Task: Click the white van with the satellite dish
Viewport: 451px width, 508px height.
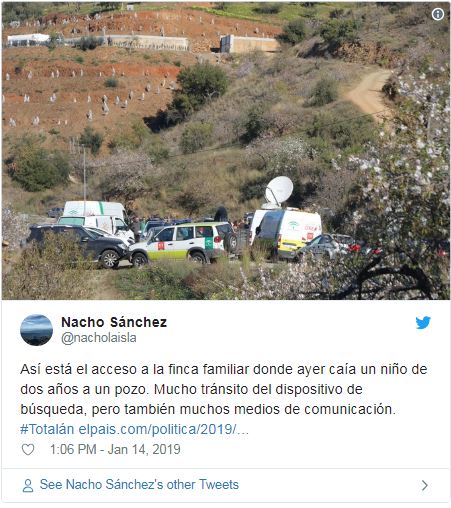Action: click(286, 233)
